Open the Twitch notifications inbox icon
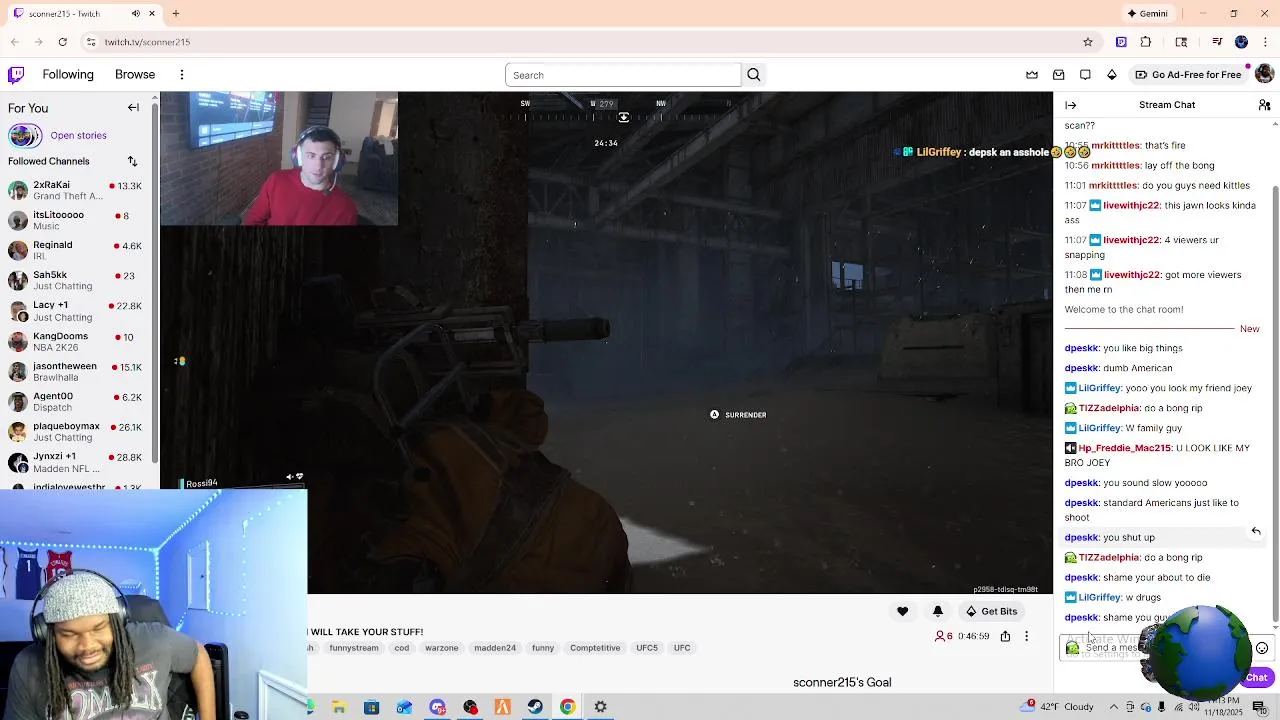Image resolution: width=1280 pixels, height=720 pixels. 1058,75
